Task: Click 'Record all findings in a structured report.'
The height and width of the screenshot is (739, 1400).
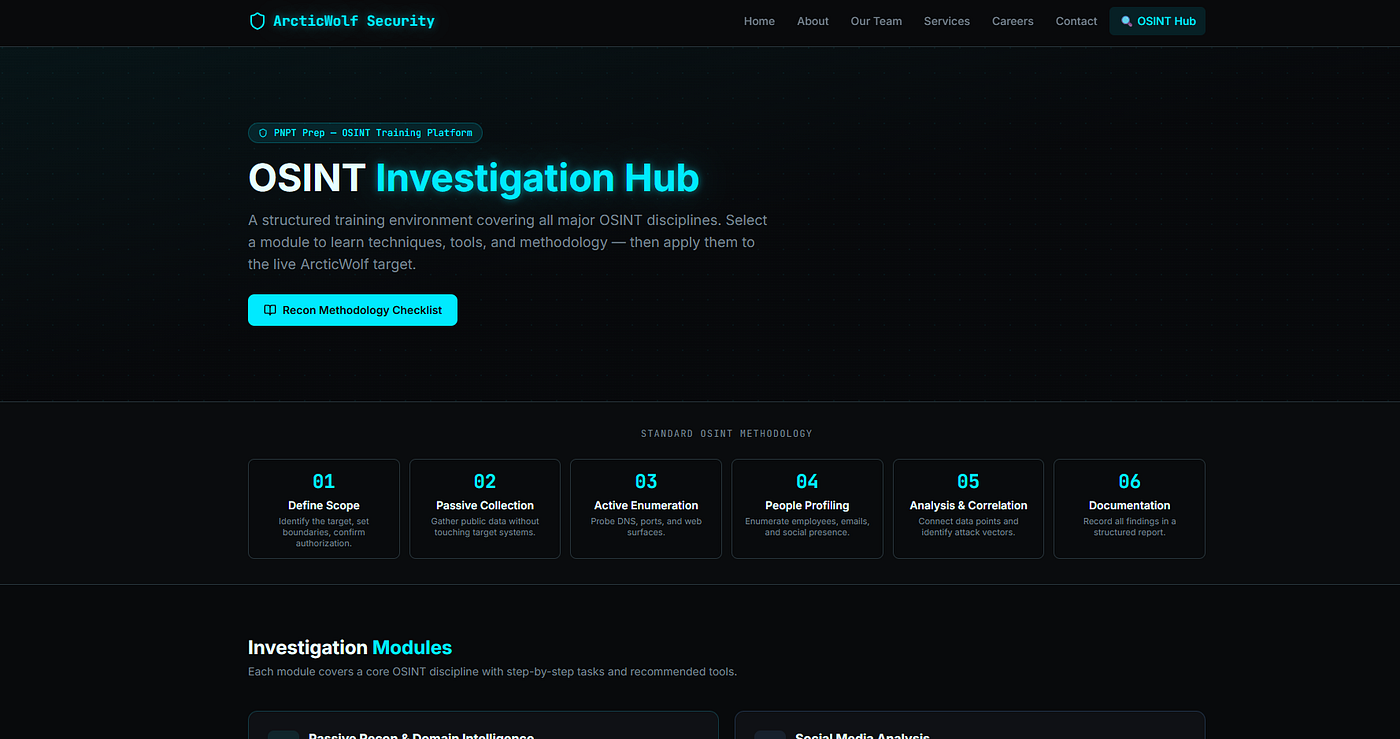Action: [x=1129, y=527]
